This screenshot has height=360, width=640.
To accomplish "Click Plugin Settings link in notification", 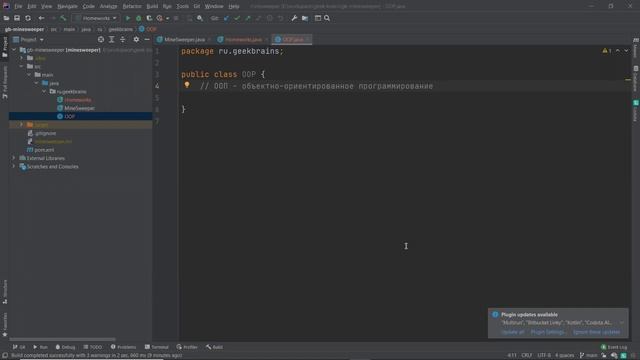I will (548, 332).
